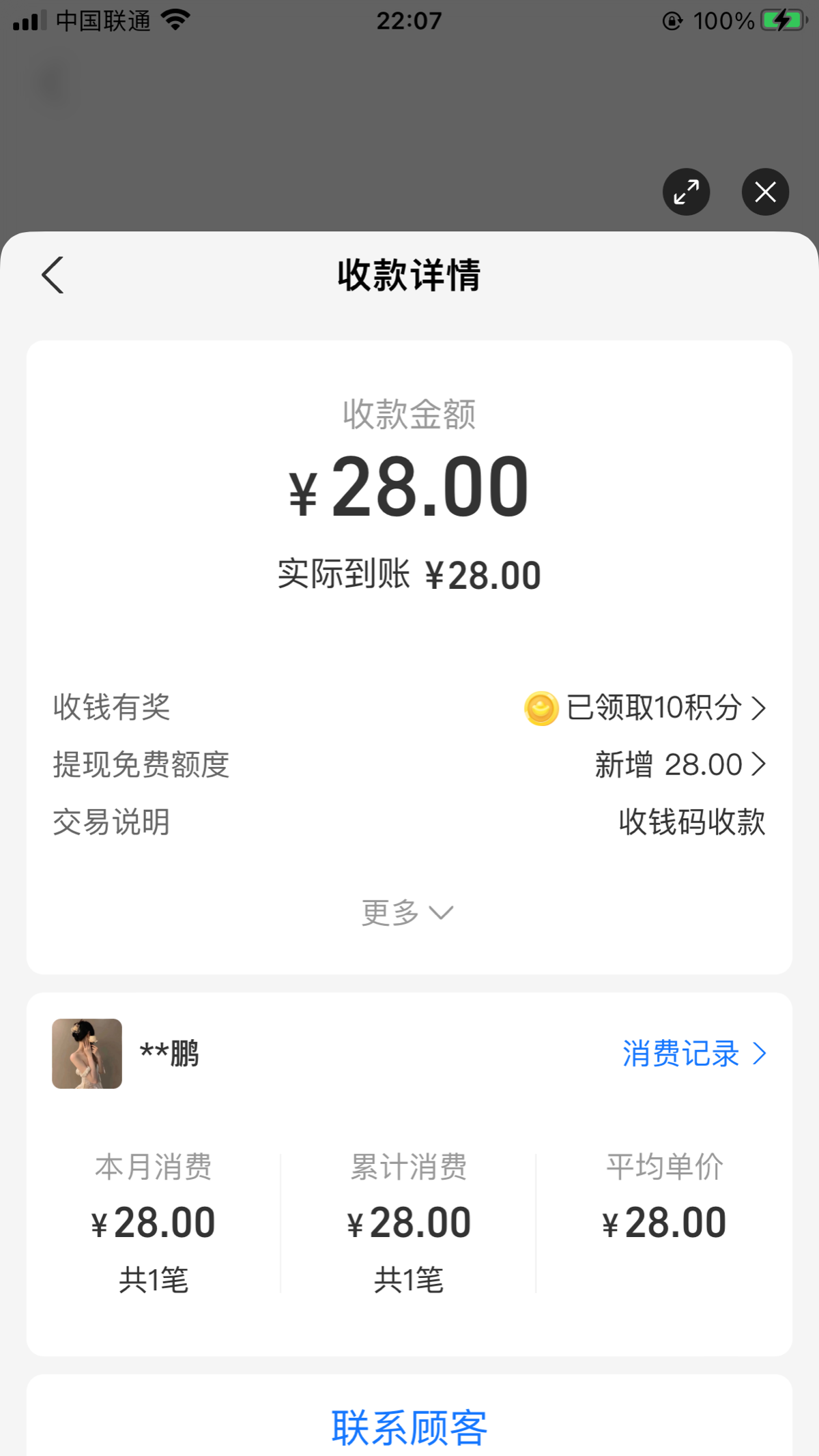Image resolution: width=819 pixels, height=1456 pixels.
Task: Tap the 累计消费 statistic
Action: [x=409, y=1221]
